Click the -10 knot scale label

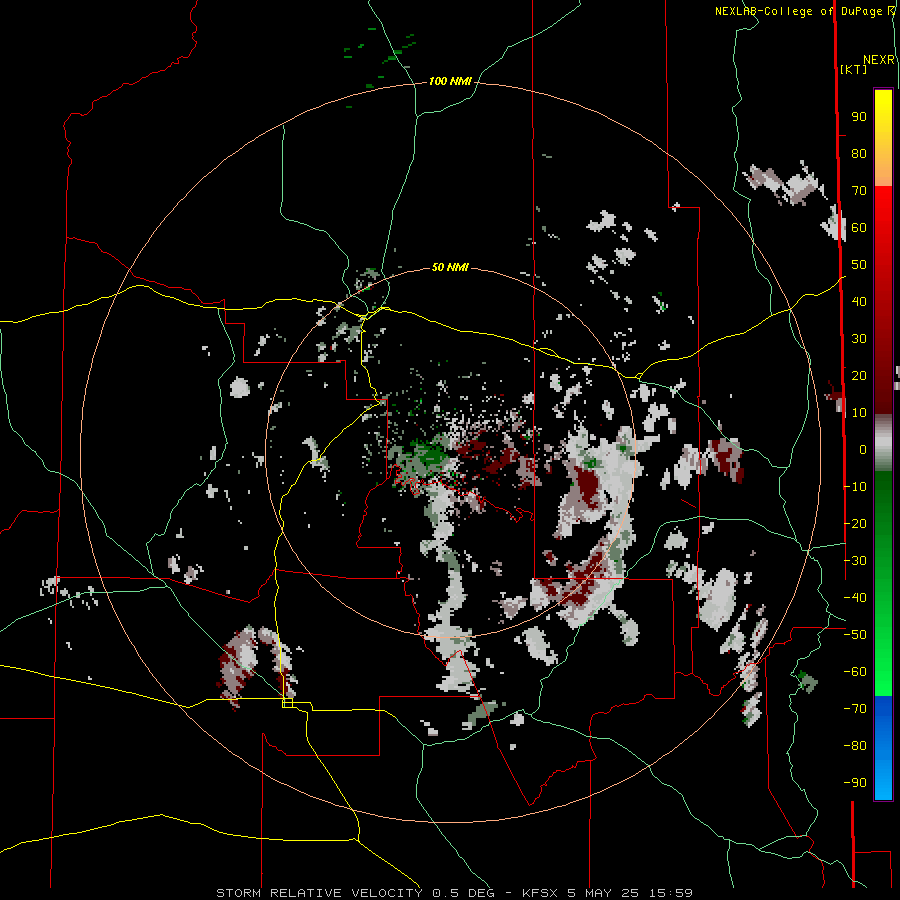coord(855,487)
